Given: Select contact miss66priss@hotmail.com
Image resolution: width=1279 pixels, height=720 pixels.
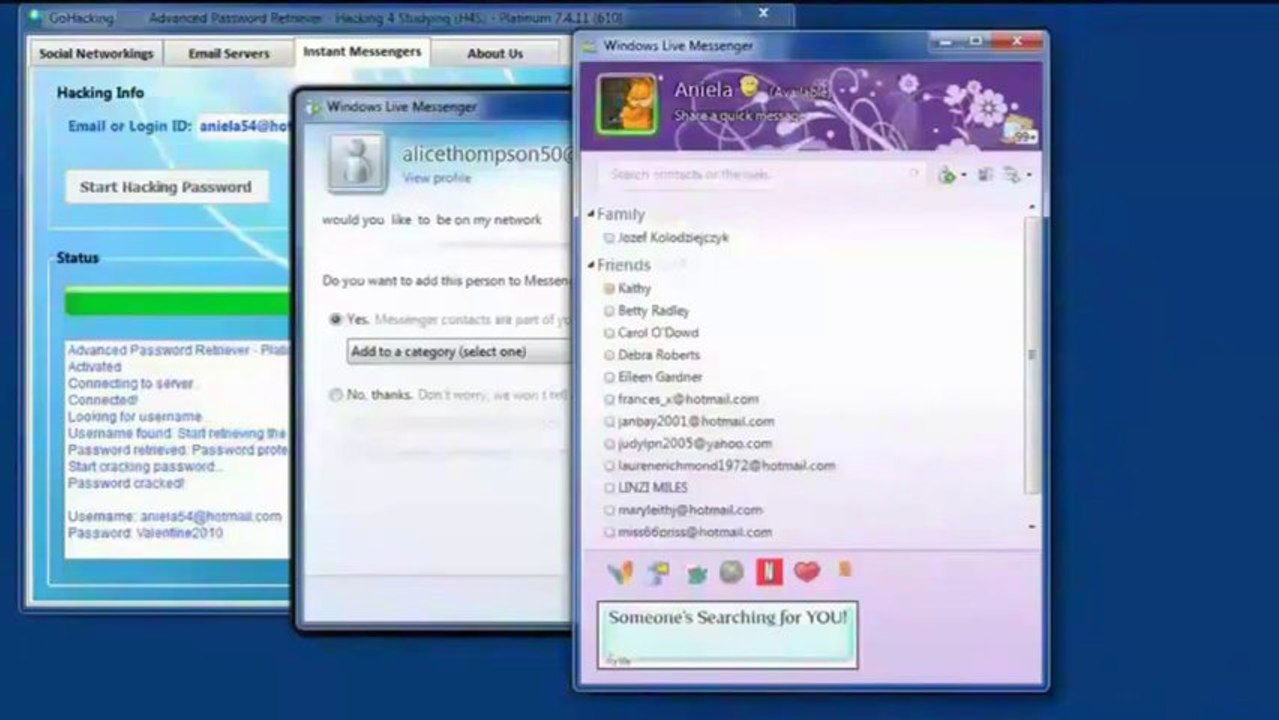Looking at the screenshot, I should pyautogui.click(x=695, y=532).
